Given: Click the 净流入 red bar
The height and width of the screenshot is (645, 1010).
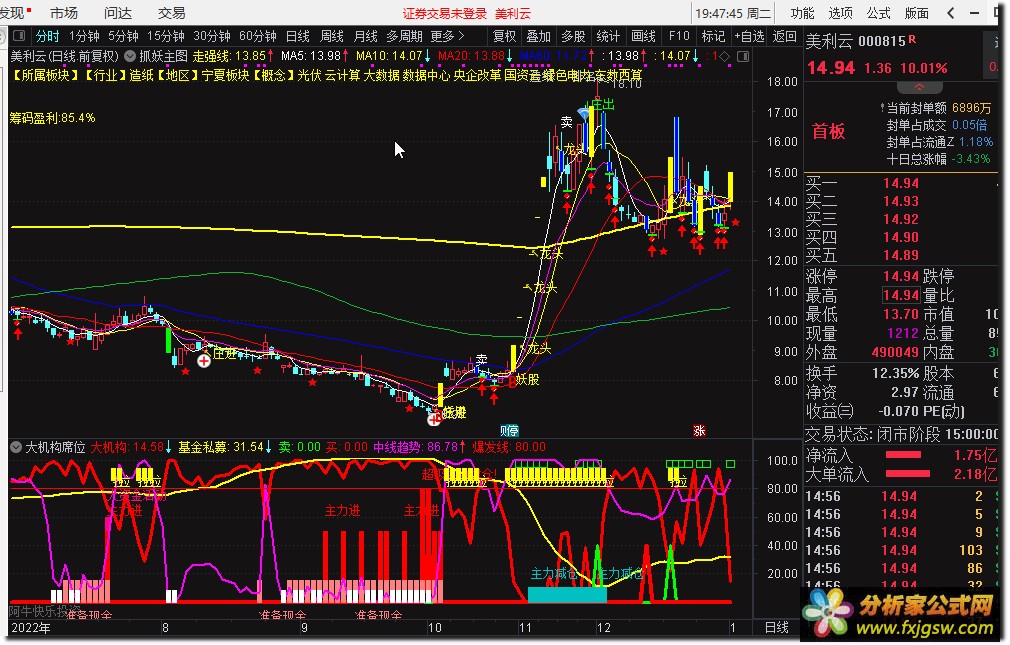Looking at the screenshot, I should [x=903, y=455].
